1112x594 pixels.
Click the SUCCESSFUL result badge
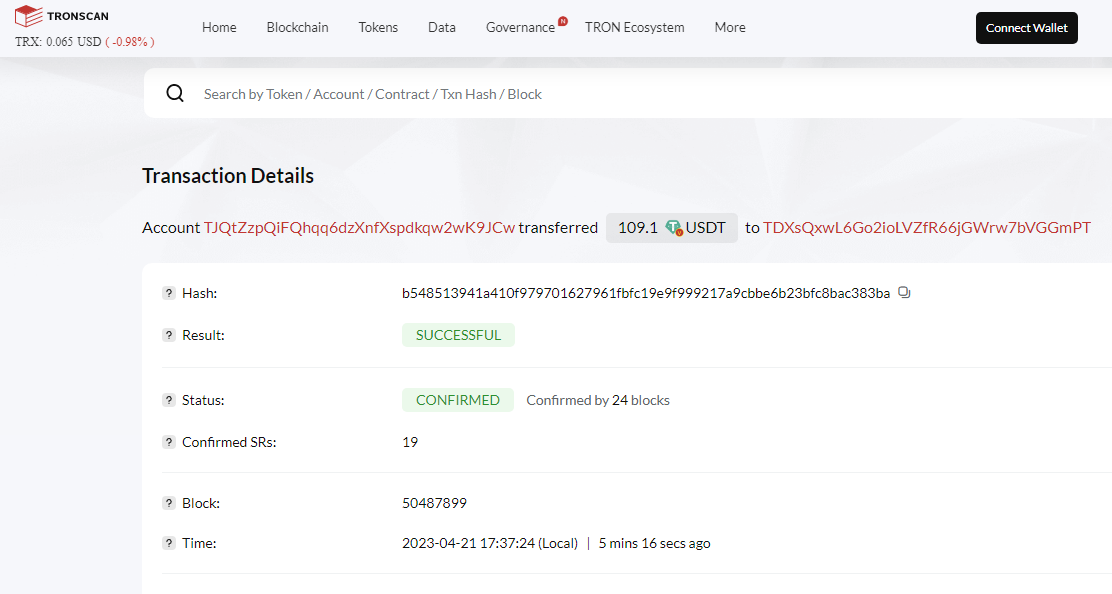[x=458, y=335]
